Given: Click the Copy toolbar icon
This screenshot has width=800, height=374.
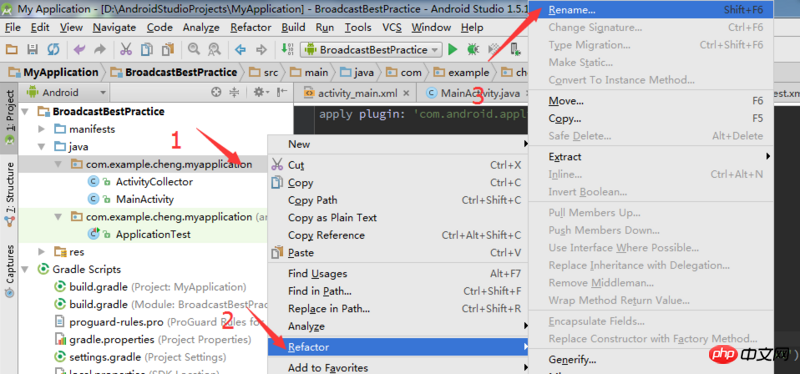Looking at the screenshot, I should click(147, 49).
